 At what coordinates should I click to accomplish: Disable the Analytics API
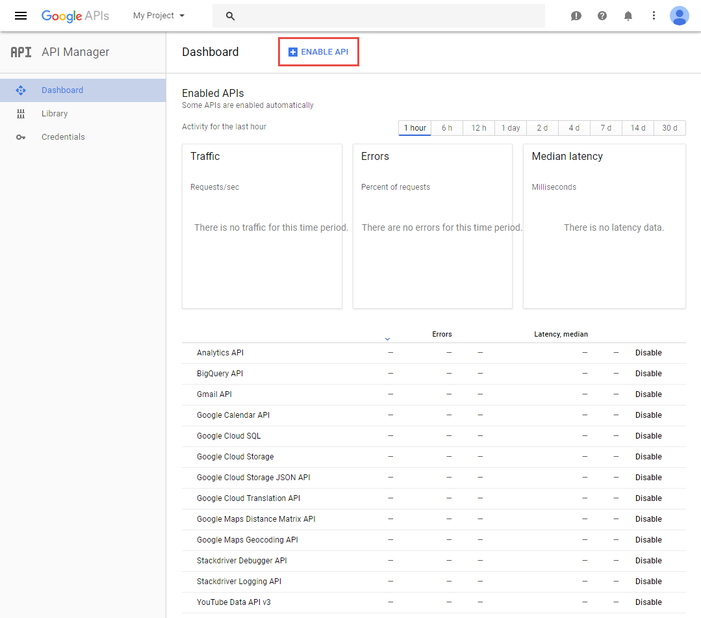tap(648, 353)
